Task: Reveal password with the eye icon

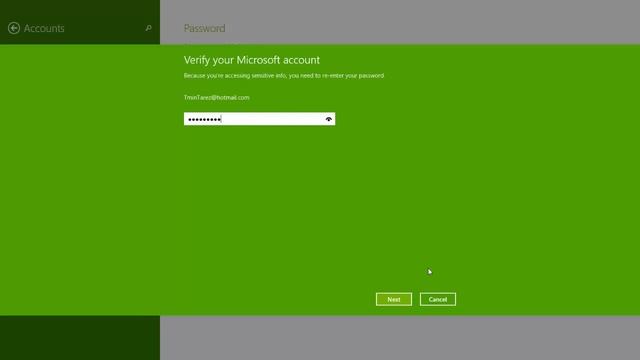Action: click(329, 119)
